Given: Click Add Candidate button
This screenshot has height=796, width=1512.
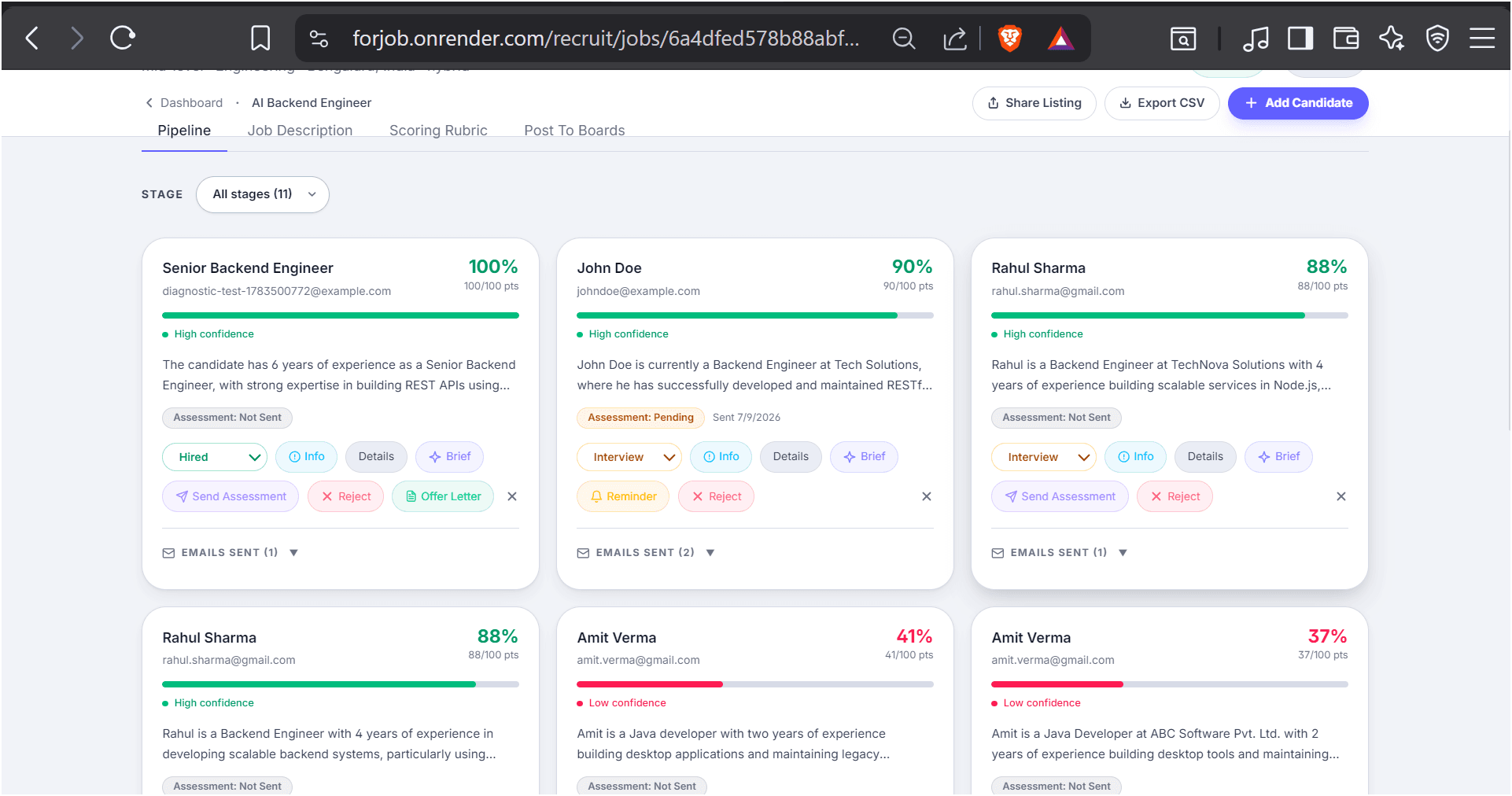Looking at the screenshot, I should click(1298, 103).
